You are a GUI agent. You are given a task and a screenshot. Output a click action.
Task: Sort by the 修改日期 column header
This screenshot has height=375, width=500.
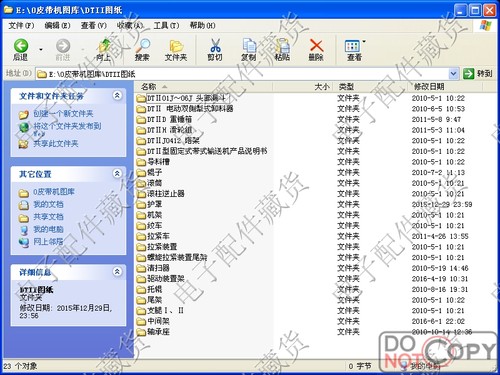point(446,87)
